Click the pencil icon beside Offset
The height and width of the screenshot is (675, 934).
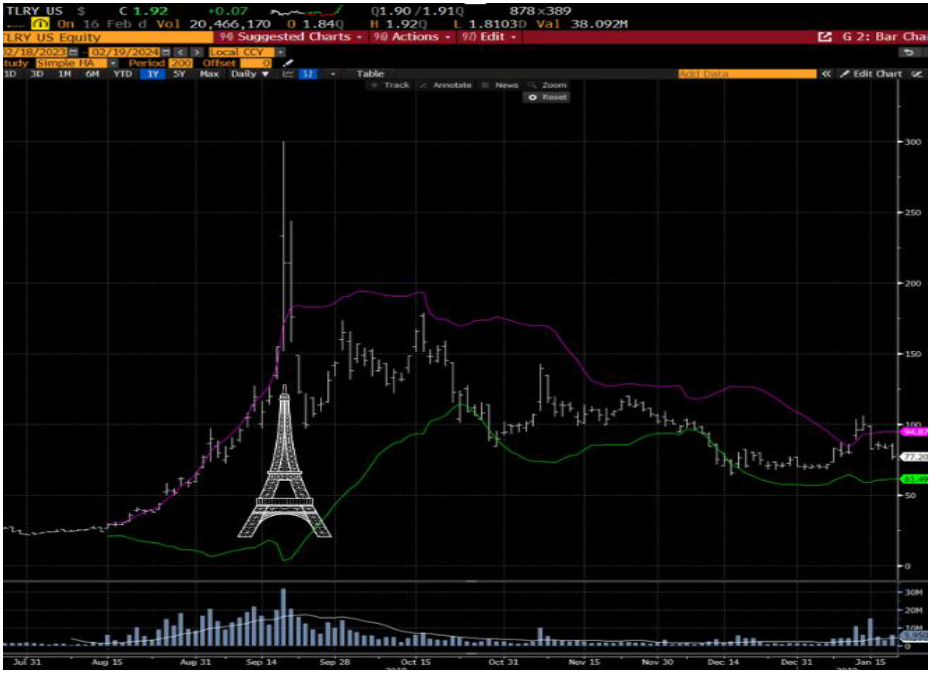tap(288, 63)
